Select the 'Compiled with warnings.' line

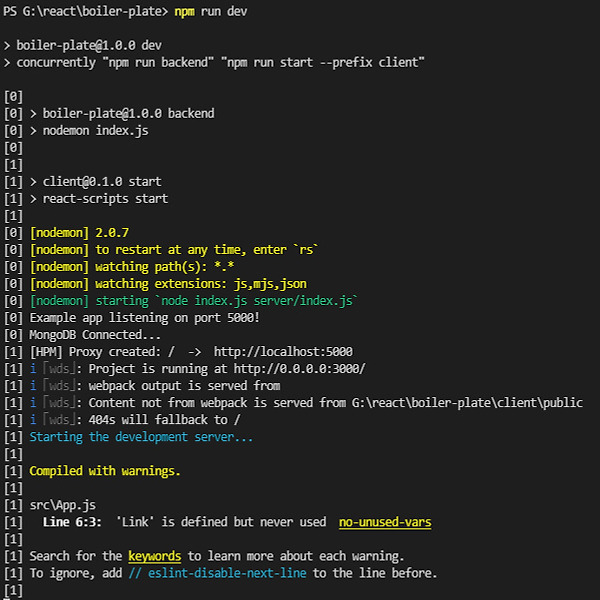click(x=105, y=471)
